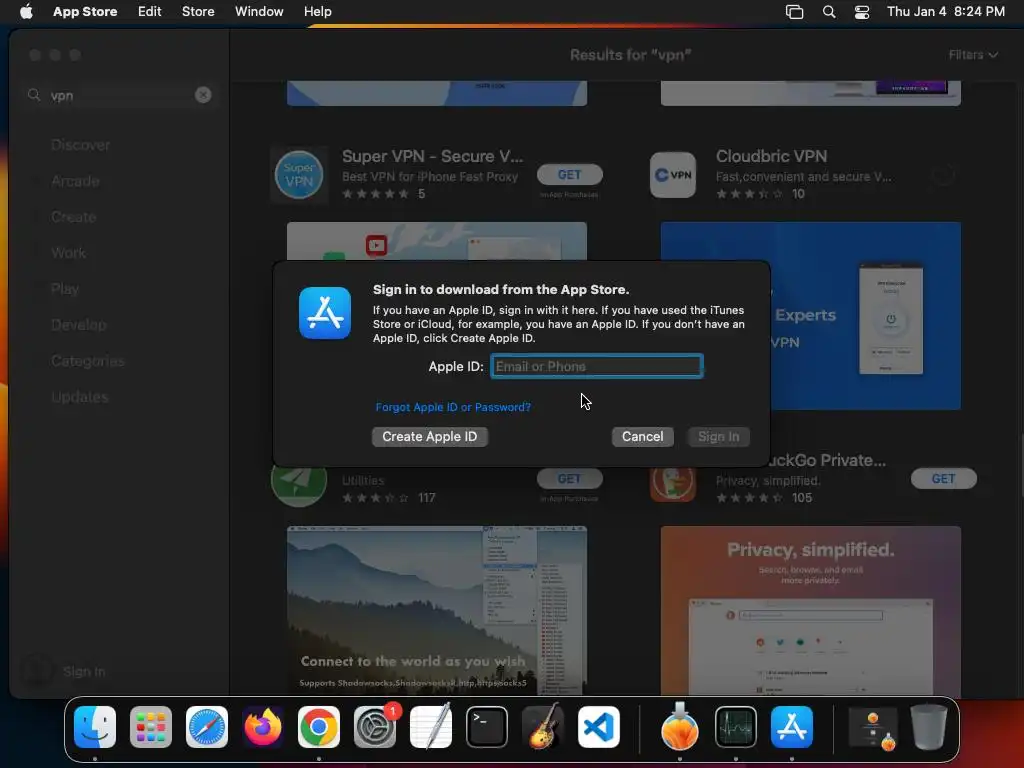Open the orange installer app in the Dock

[680, 727]
